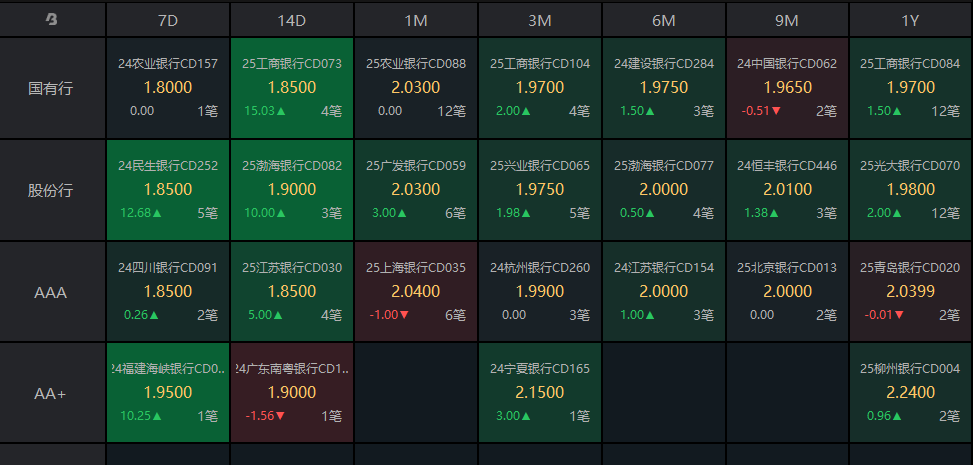This screenshot has height=465, width=973.
Task: Open the 25工商银行CD073 quote cell
Action: [x=292, y=88]
